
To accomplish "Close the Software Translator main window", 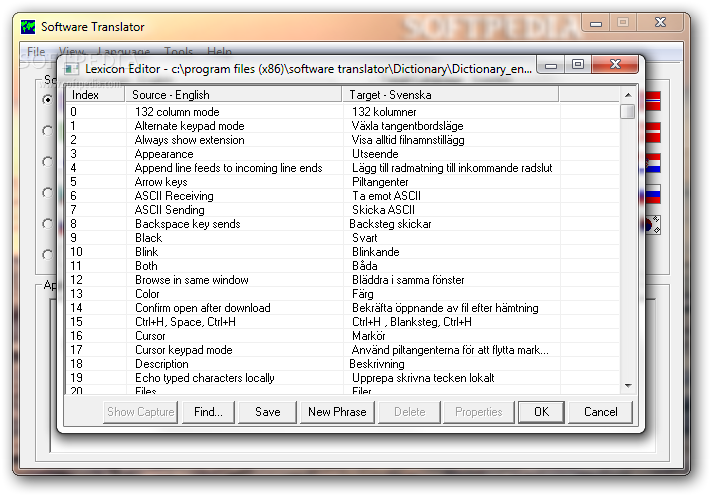I will click(x=660, y=22).
